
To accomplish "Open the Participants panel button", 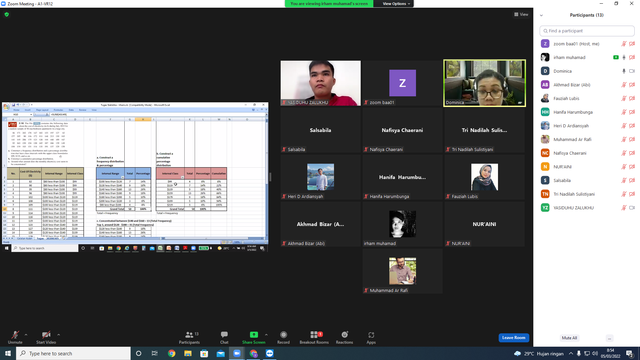I will (189, 337).
